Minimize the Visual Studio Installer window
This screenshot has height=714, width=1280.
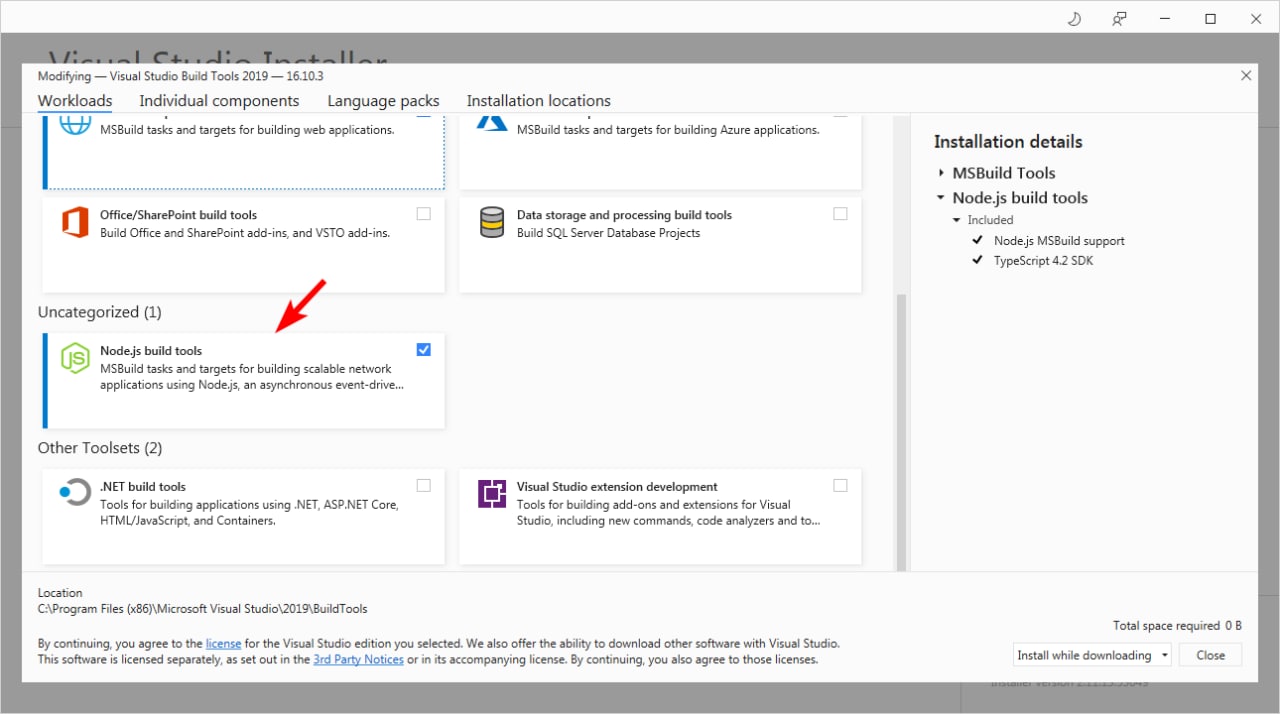tap(1165, 18)
